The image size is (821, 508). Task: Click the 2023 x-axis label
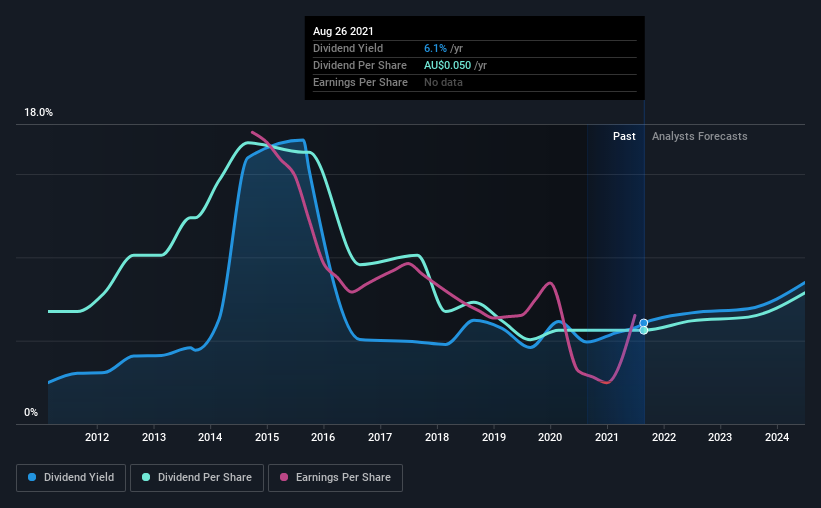pos(720,437)
